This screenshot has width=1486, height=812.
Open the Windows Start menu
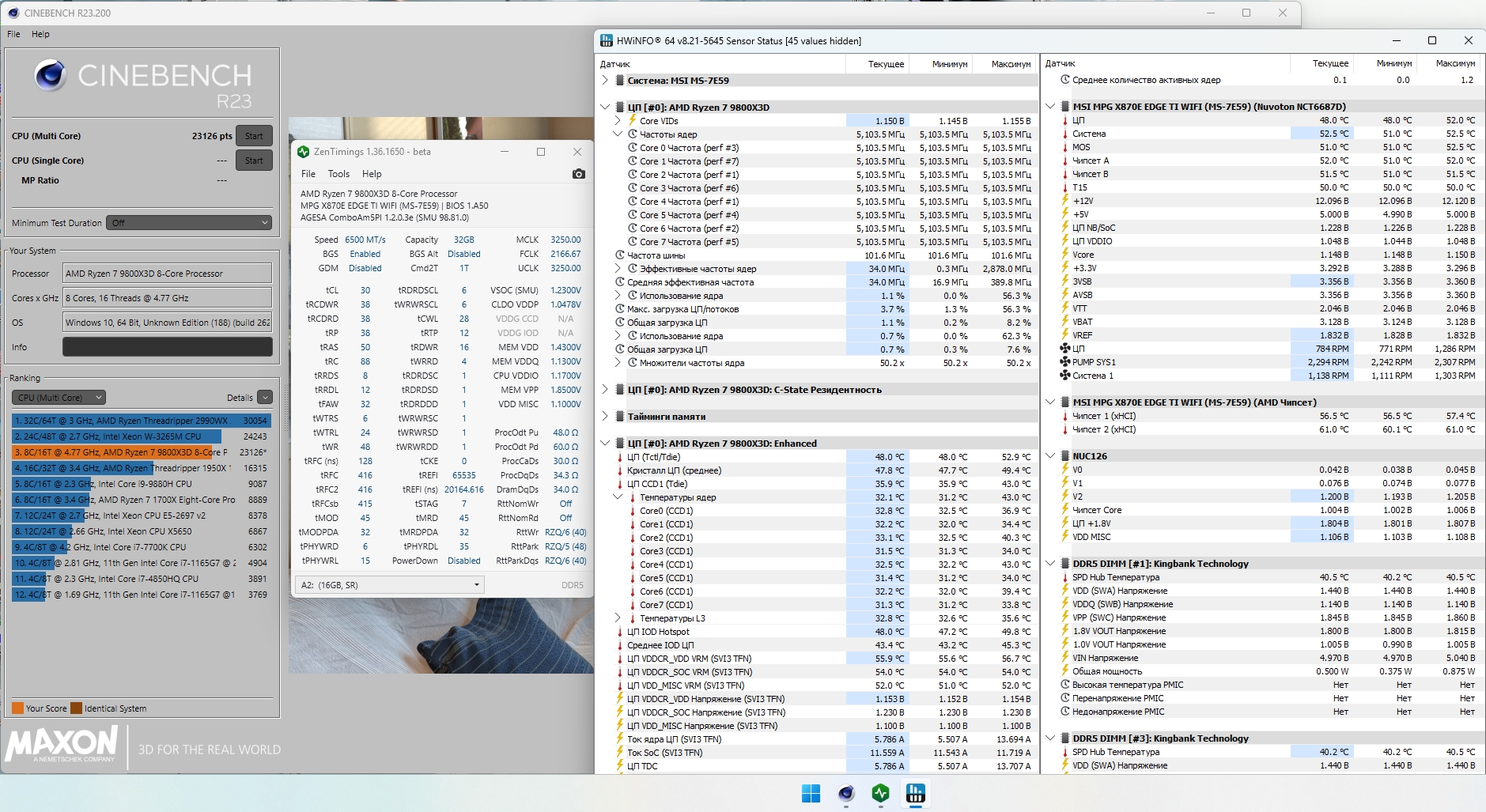[811, 794]
